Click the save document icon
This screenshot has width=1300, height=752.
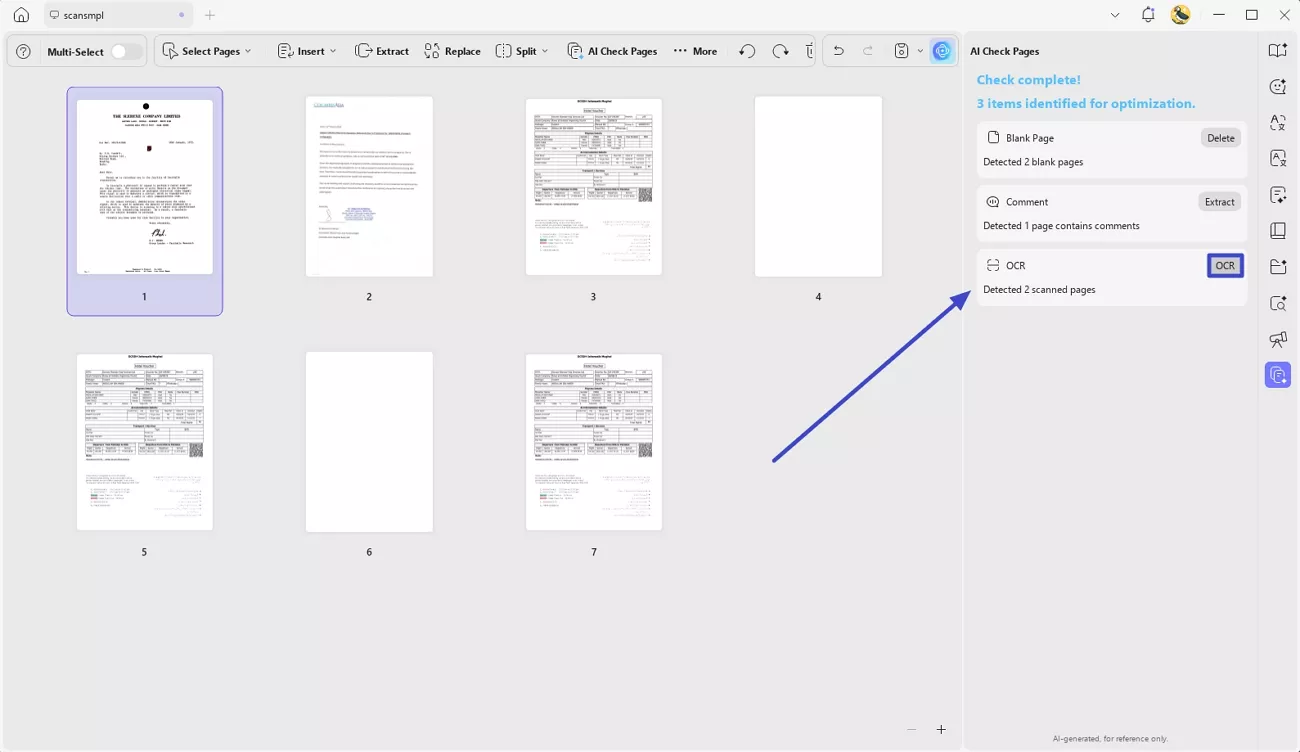click(x=903, y=50)
